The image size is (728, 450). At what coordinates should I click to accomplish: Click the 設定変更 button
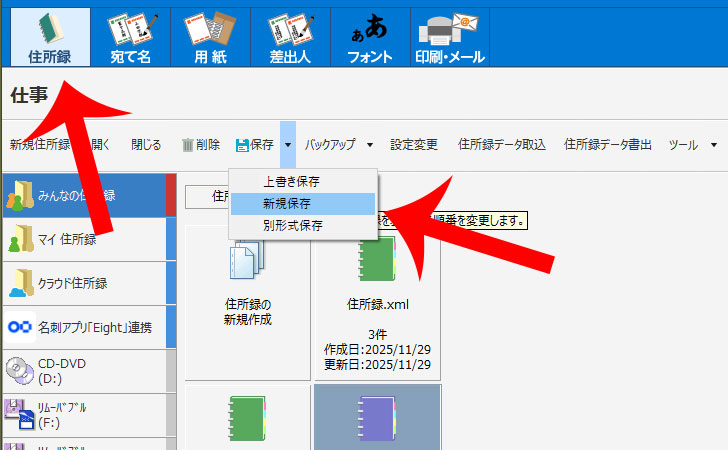tap(414, 145)
